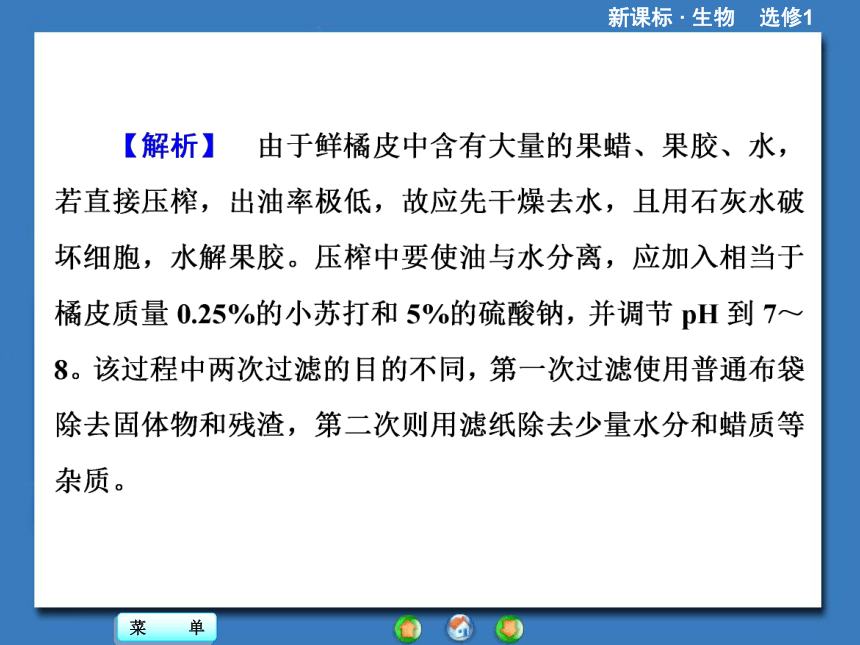Click the final line text 杂质。

pyautogui.click(x=92, y=480)
